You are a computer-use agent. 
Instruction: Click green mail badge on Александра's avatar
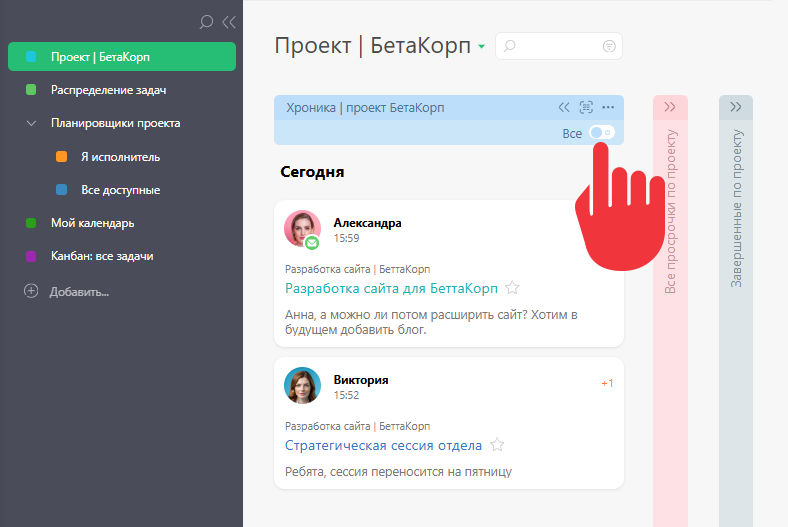(312, 243)
